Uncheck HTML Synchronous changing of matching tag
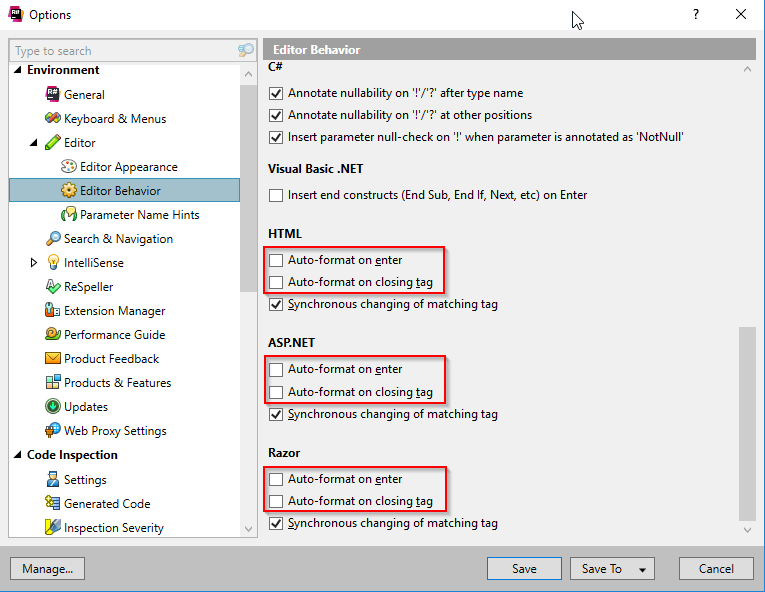Image resolution: width=765 pixels, height=592 pixels. coord(276,305)
